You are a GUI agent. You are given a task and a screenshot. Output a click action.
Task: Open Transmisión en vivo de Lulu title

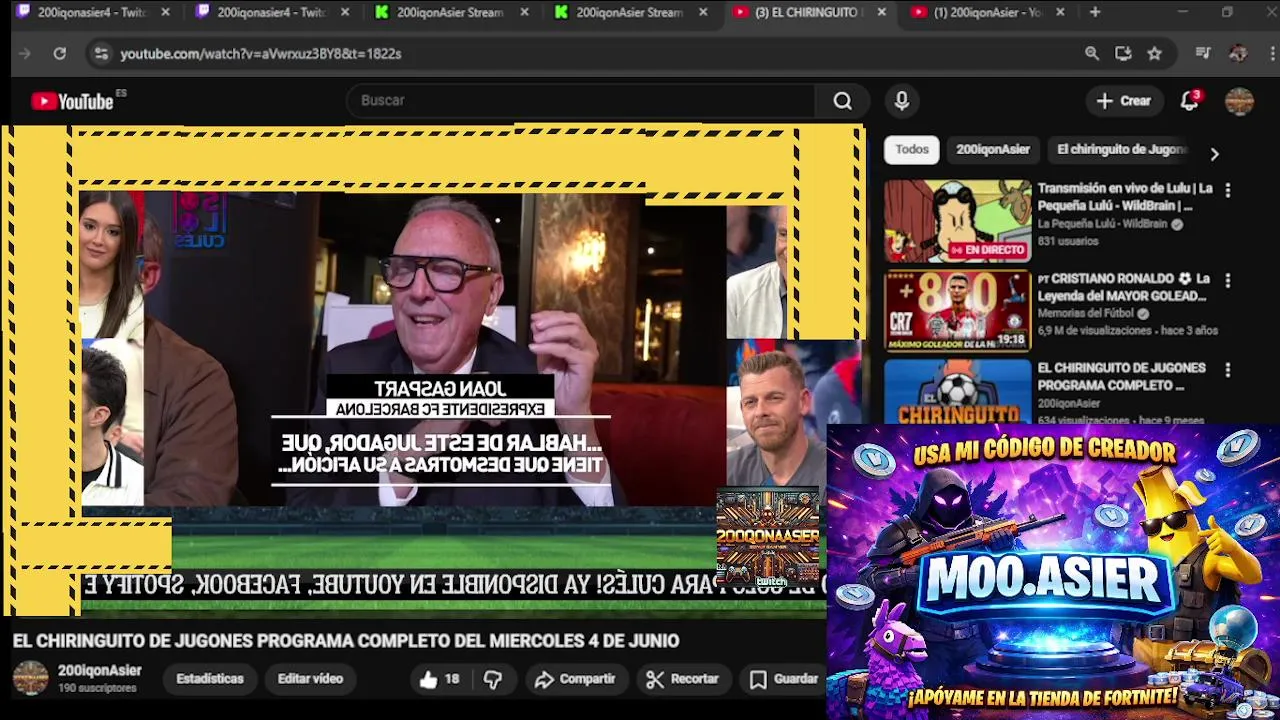(1125, 197)
